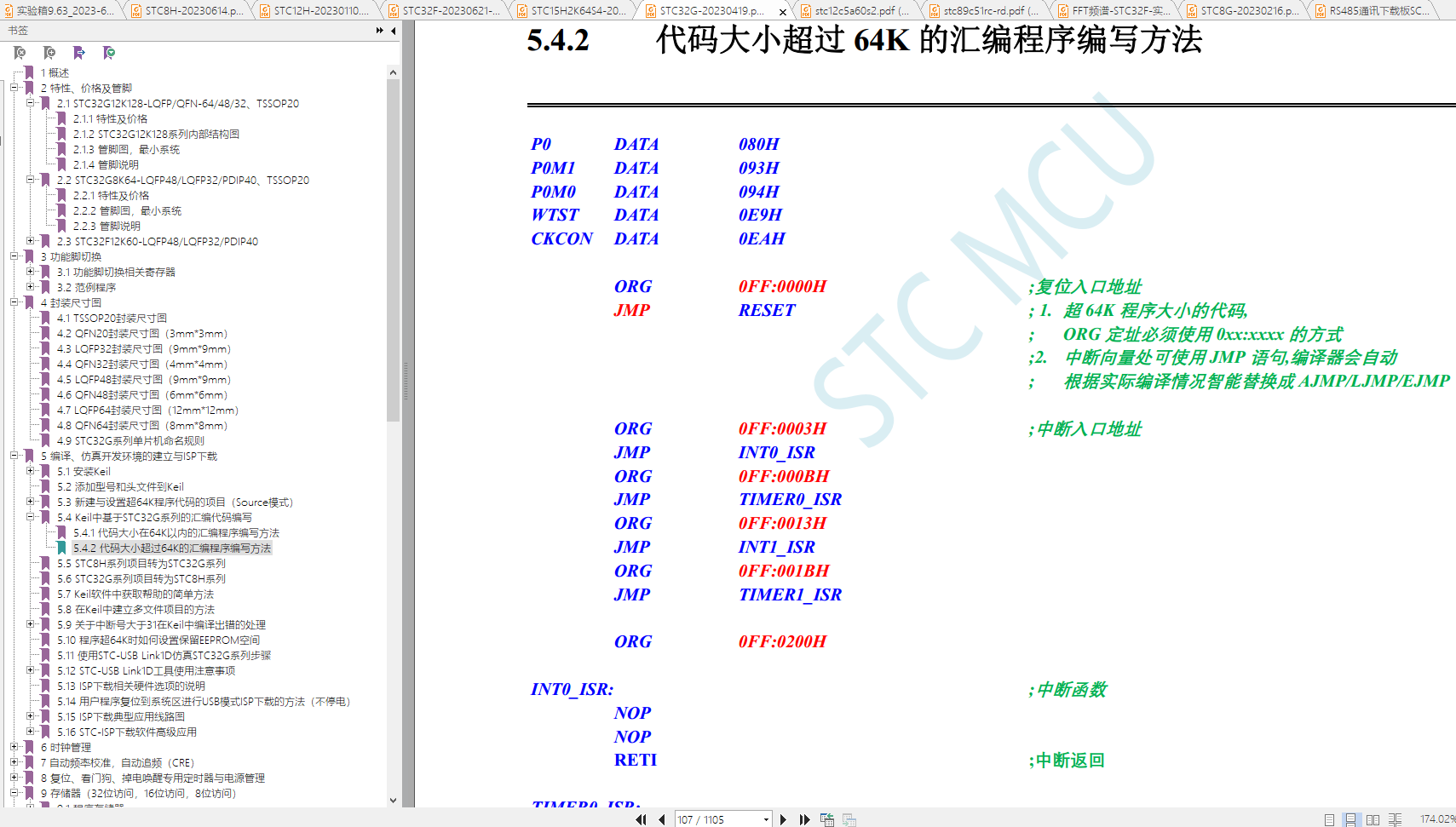Image resolution: width=1456 pixels, height=827 pixels.
Task: Open bookmark '5.4.1 代码大小在64K以内'
Action: coord(176,533)
